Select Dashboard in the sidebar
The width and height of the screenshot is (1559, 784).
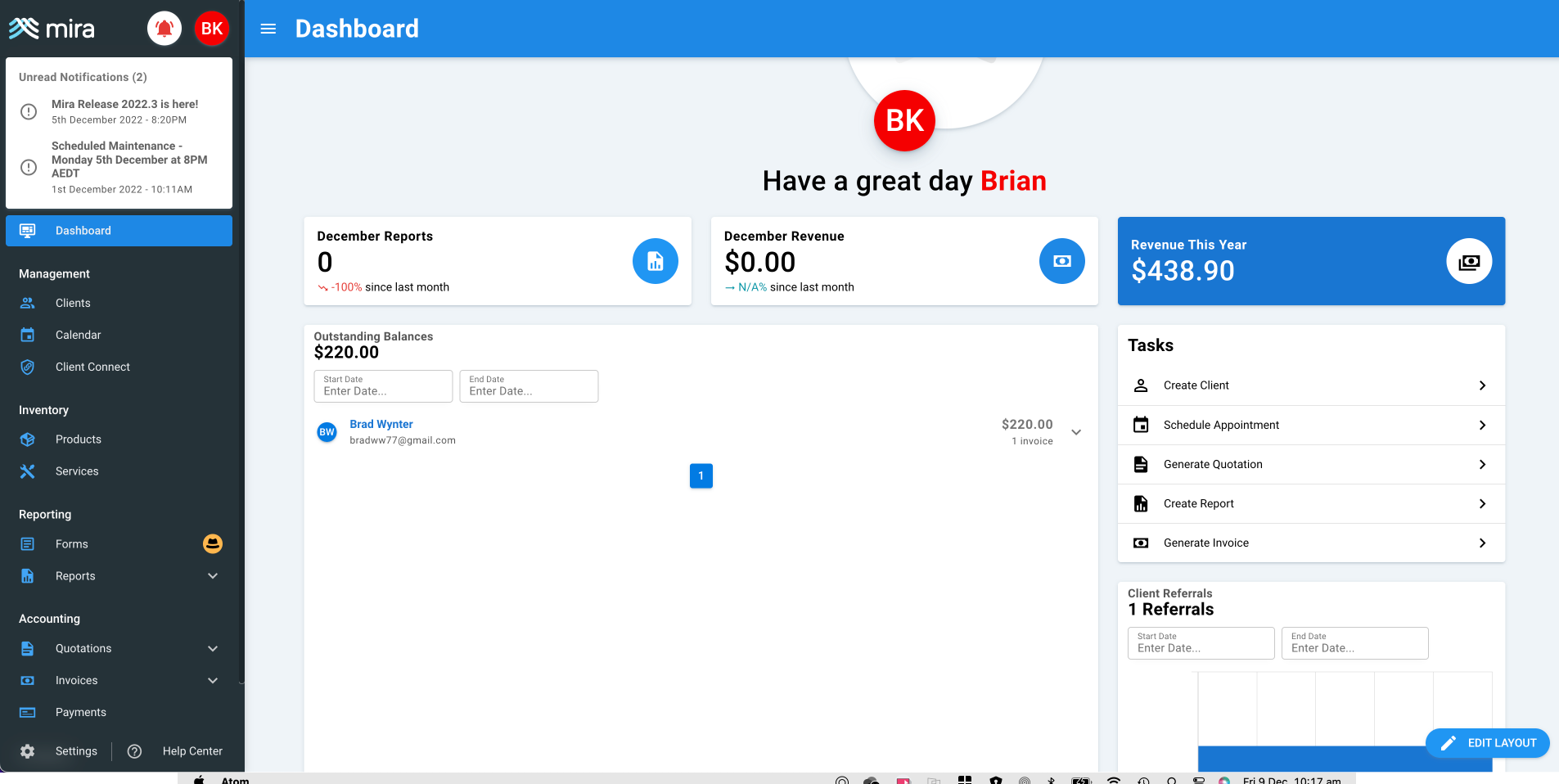click(83, 230)
